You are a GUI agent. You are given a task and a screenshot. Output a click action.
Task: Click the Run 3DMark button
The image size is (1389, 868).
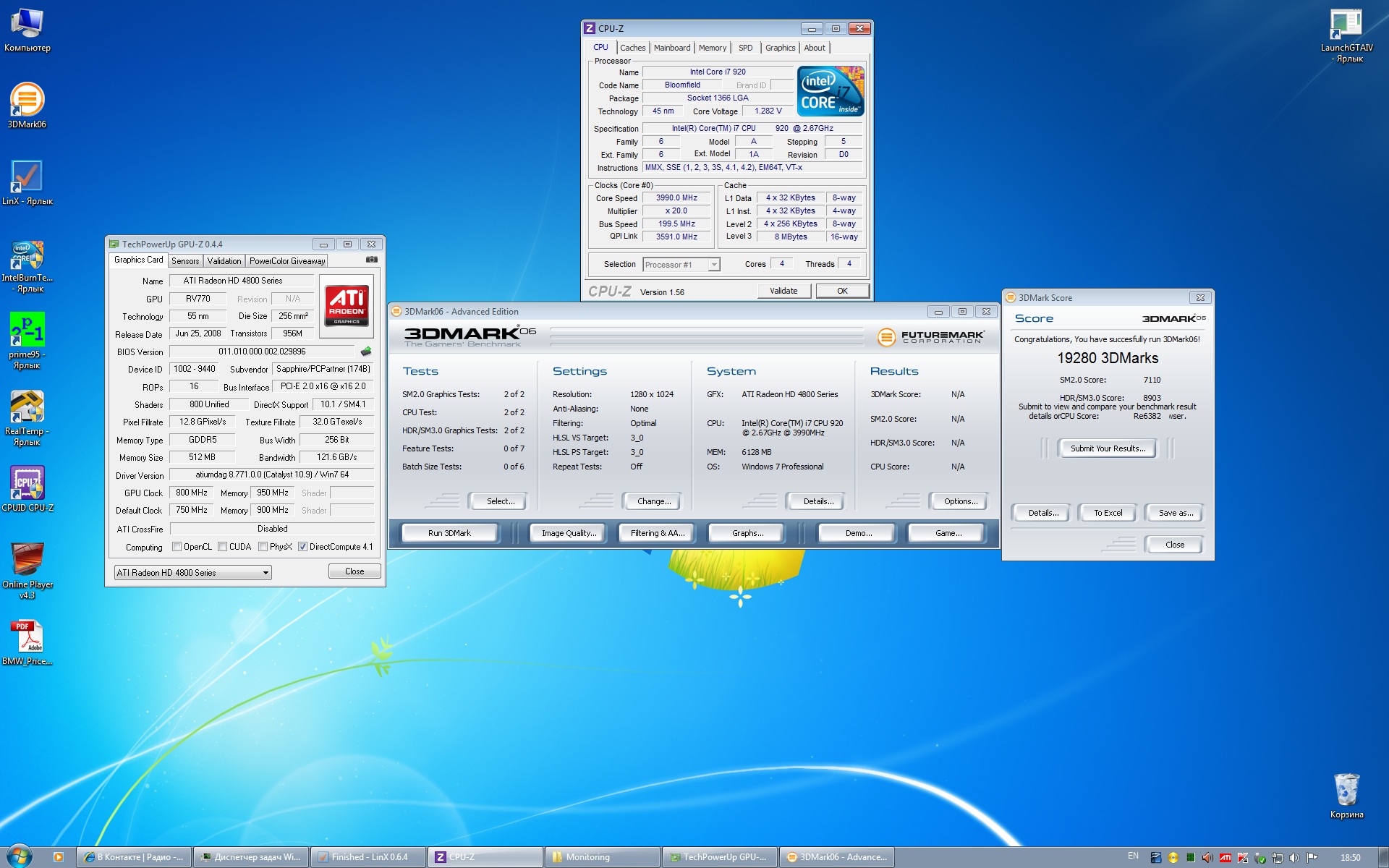(x=449, y=533)
